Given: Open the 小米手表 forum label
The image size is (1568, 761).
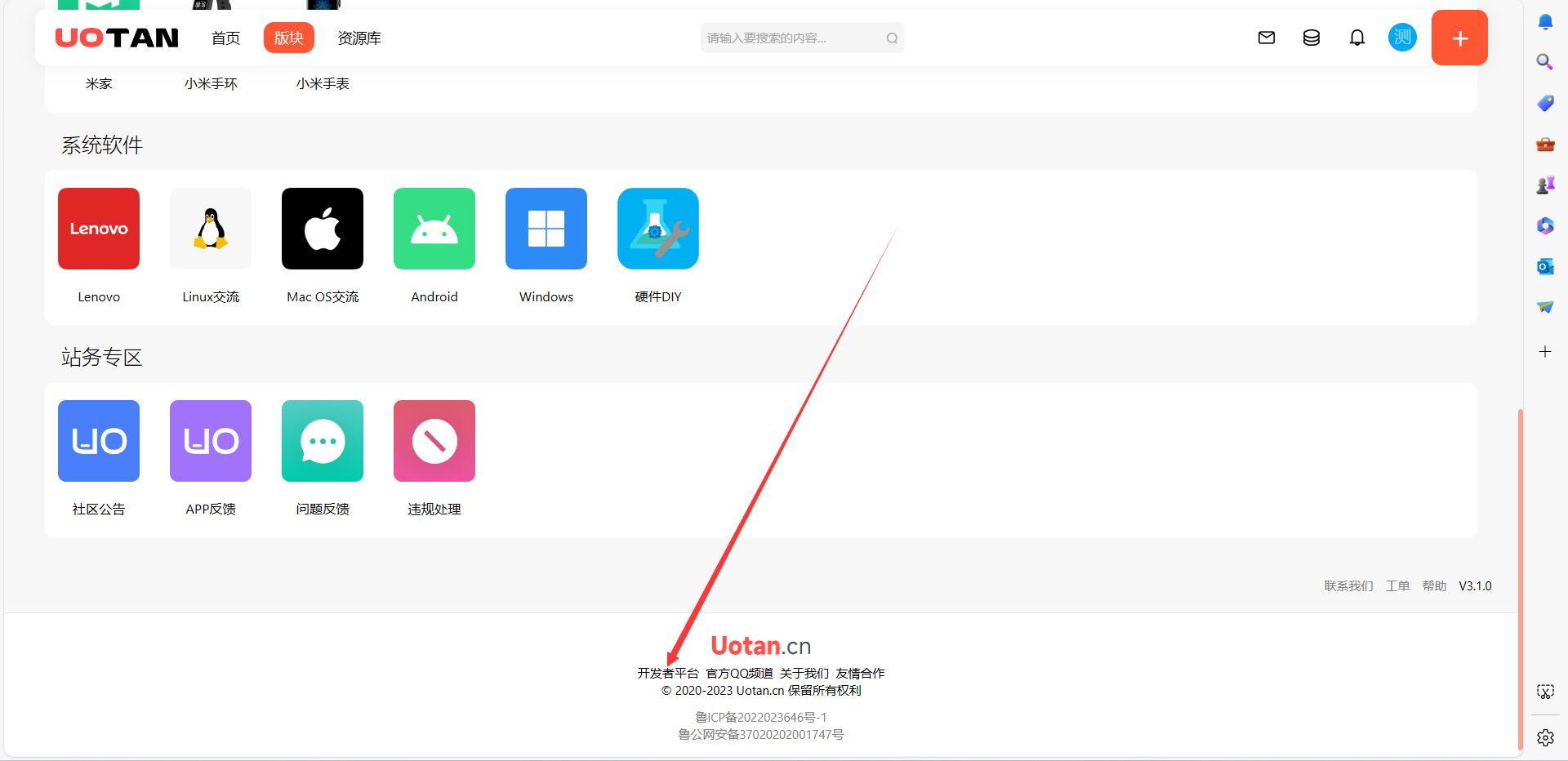Looking at the screenshot, I should 323,83.
